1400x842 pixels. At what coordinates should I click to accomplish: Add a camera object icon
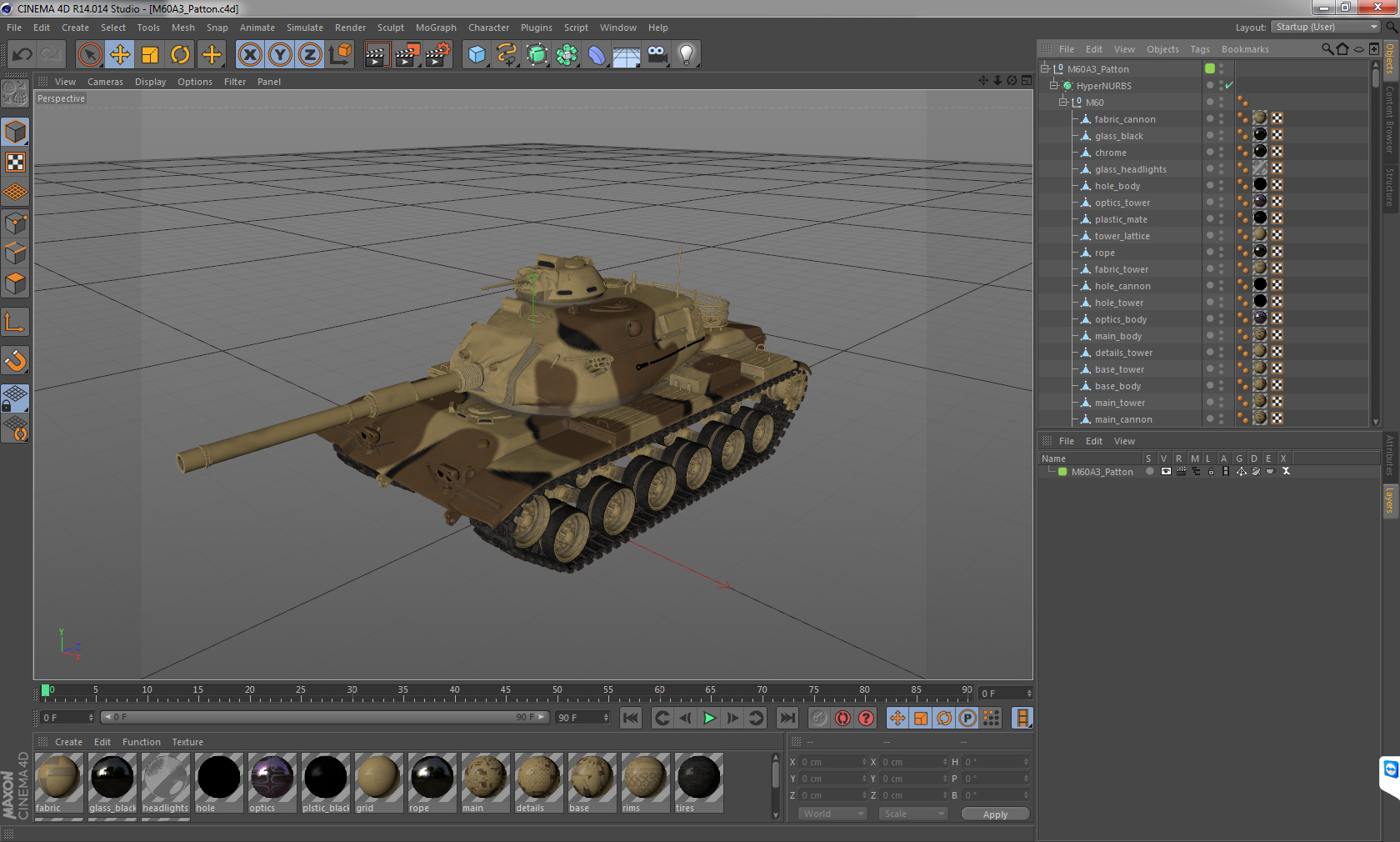[657, 55]
